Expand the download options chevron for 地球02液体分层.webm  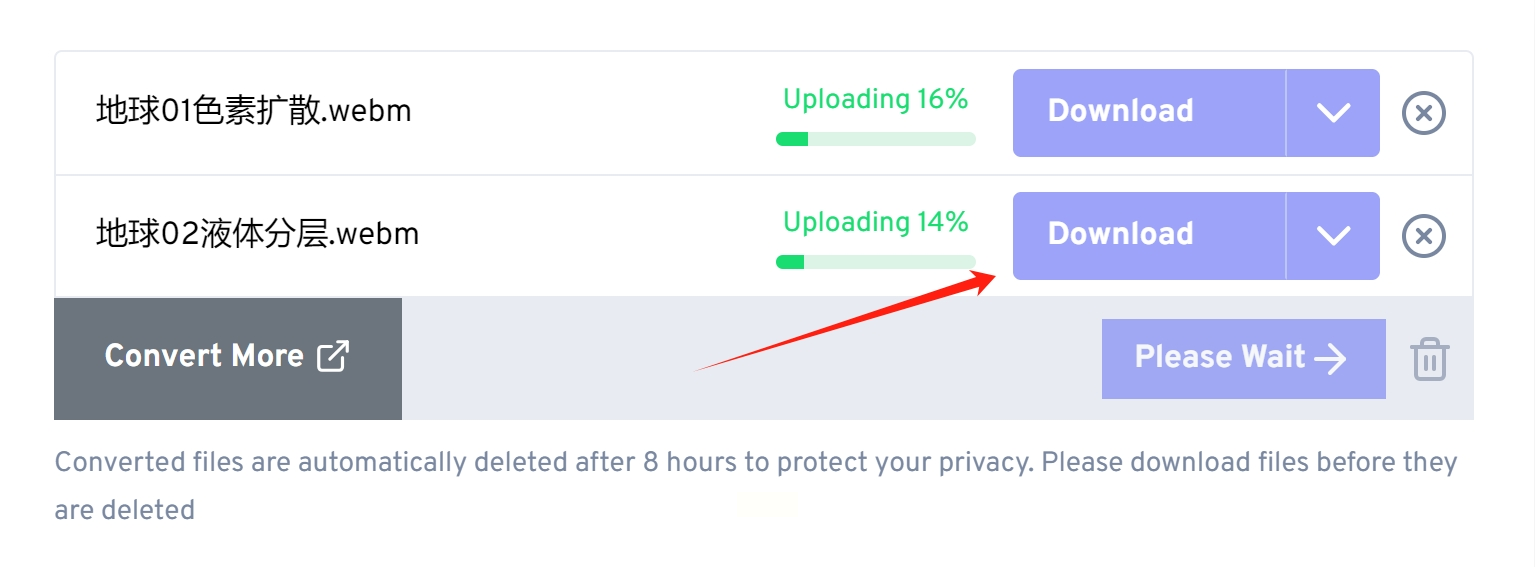(x=1333, y=236)
